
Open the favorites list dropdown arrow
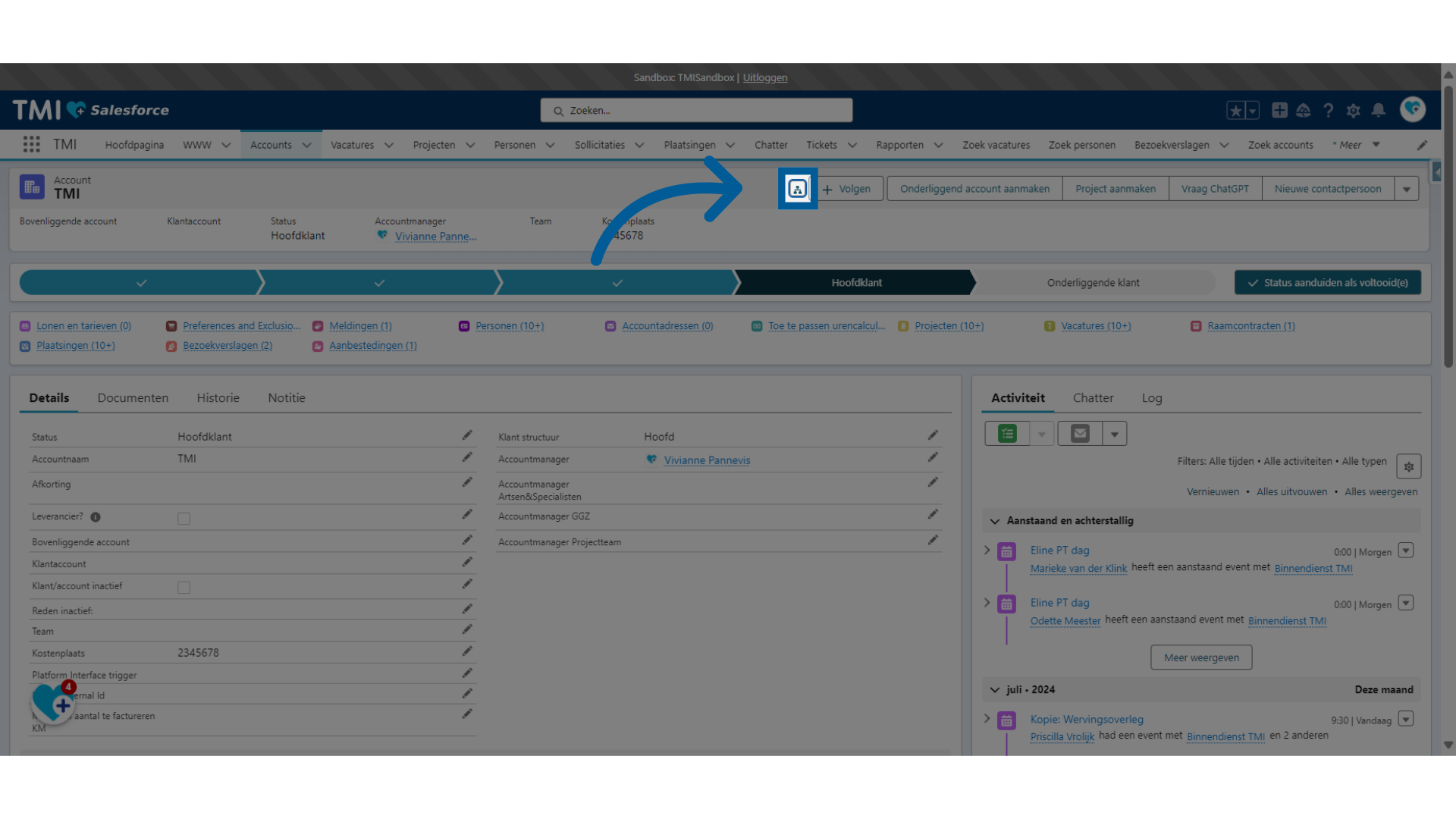tap(1253, 111)
